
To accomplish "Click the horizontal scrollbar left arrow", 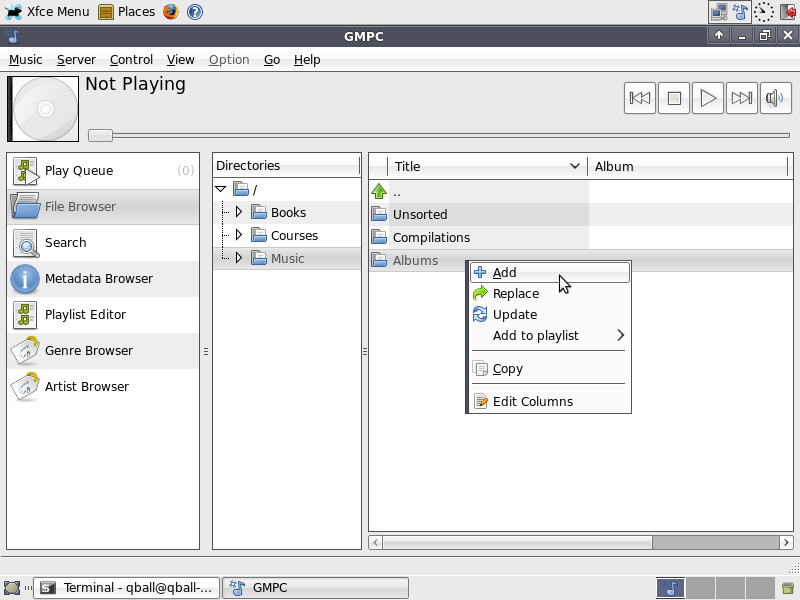I will click(x=376, y=542).
